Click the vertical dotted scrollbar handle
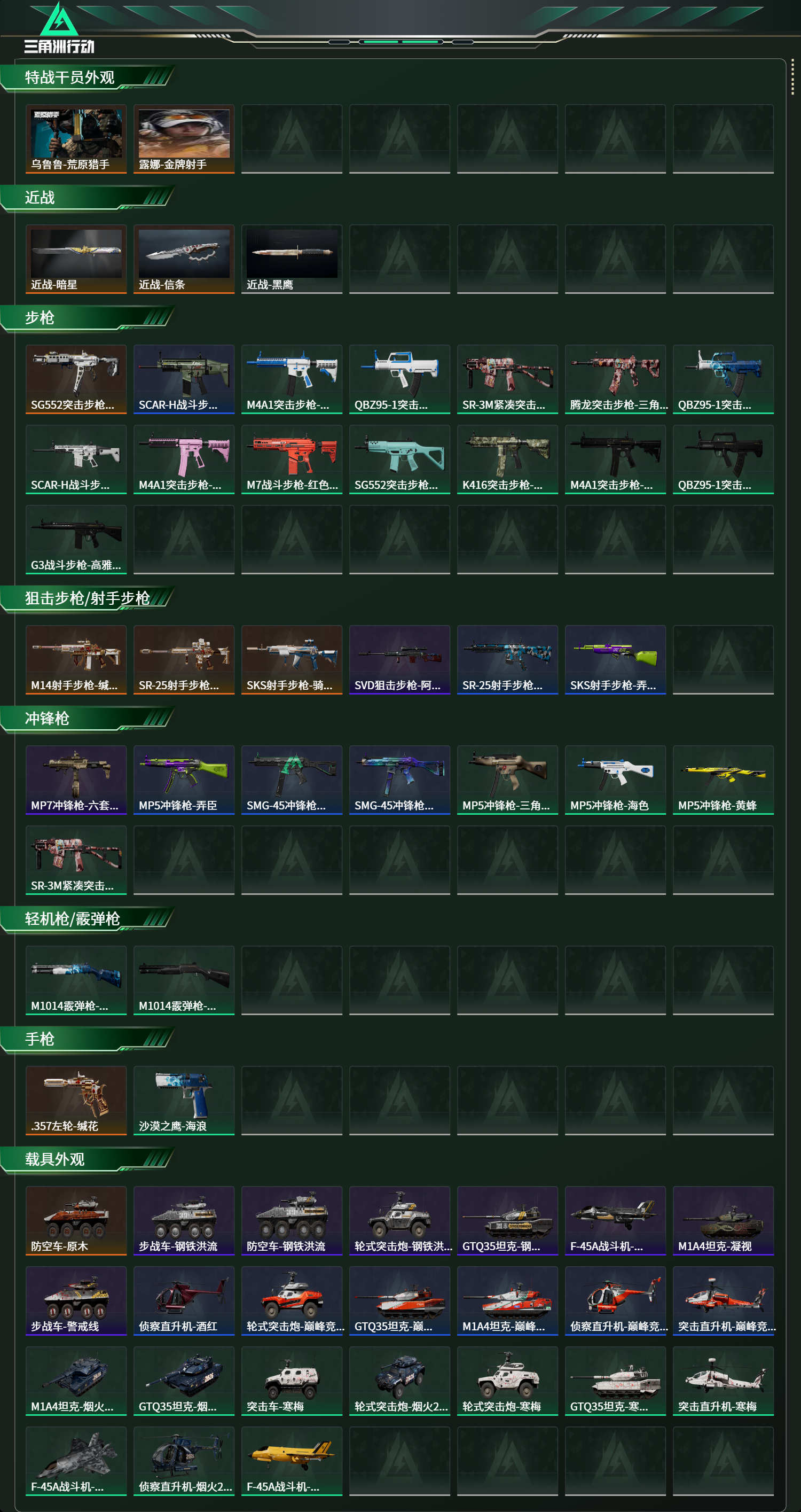The height and width of the screenshot is (1512, 801). pos(792,77)
